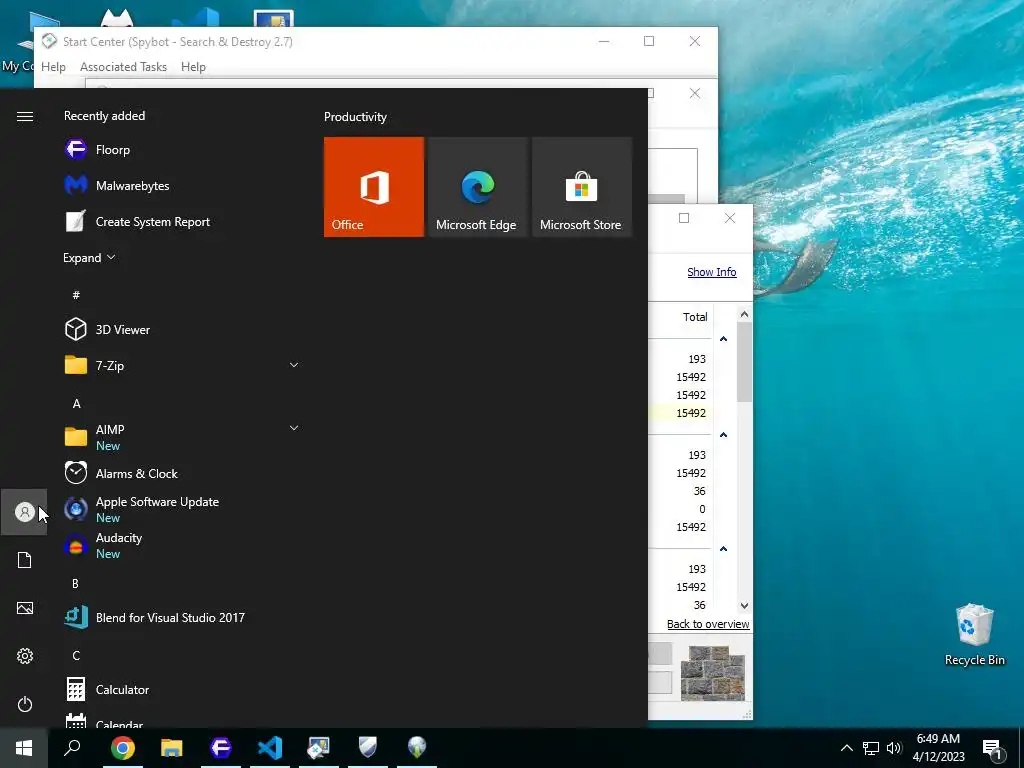Screen dimensions: 1024x768
Task: Click the Productivity group heading
Action: [355, 117]
